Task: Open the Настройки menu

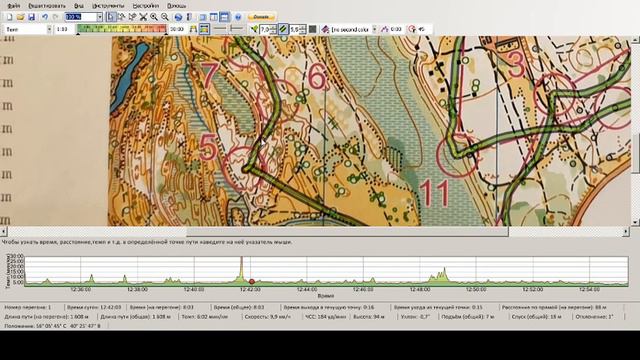Action: 146,6
